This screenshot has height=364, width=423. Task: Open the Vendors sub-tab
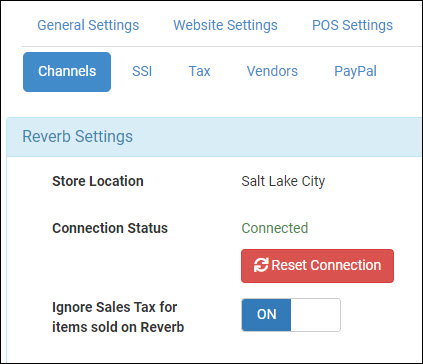point(272,71)
